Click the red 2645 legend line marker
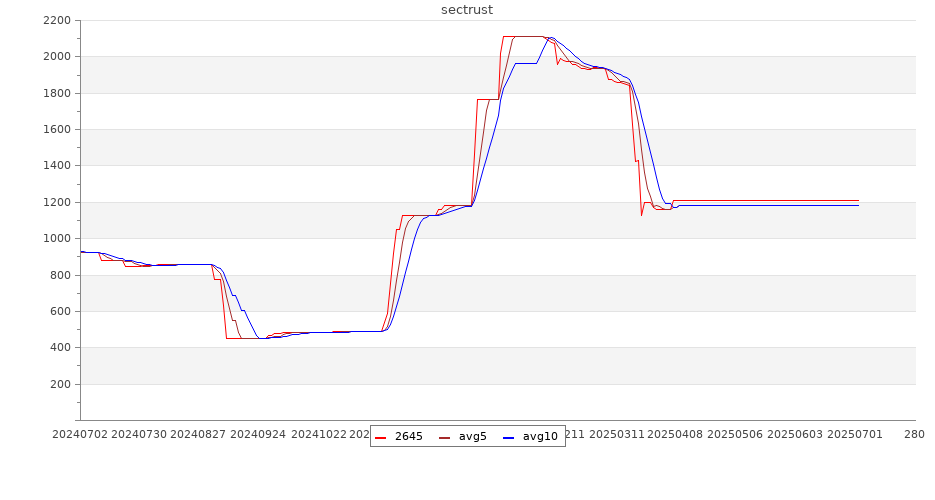 [381, 436]
